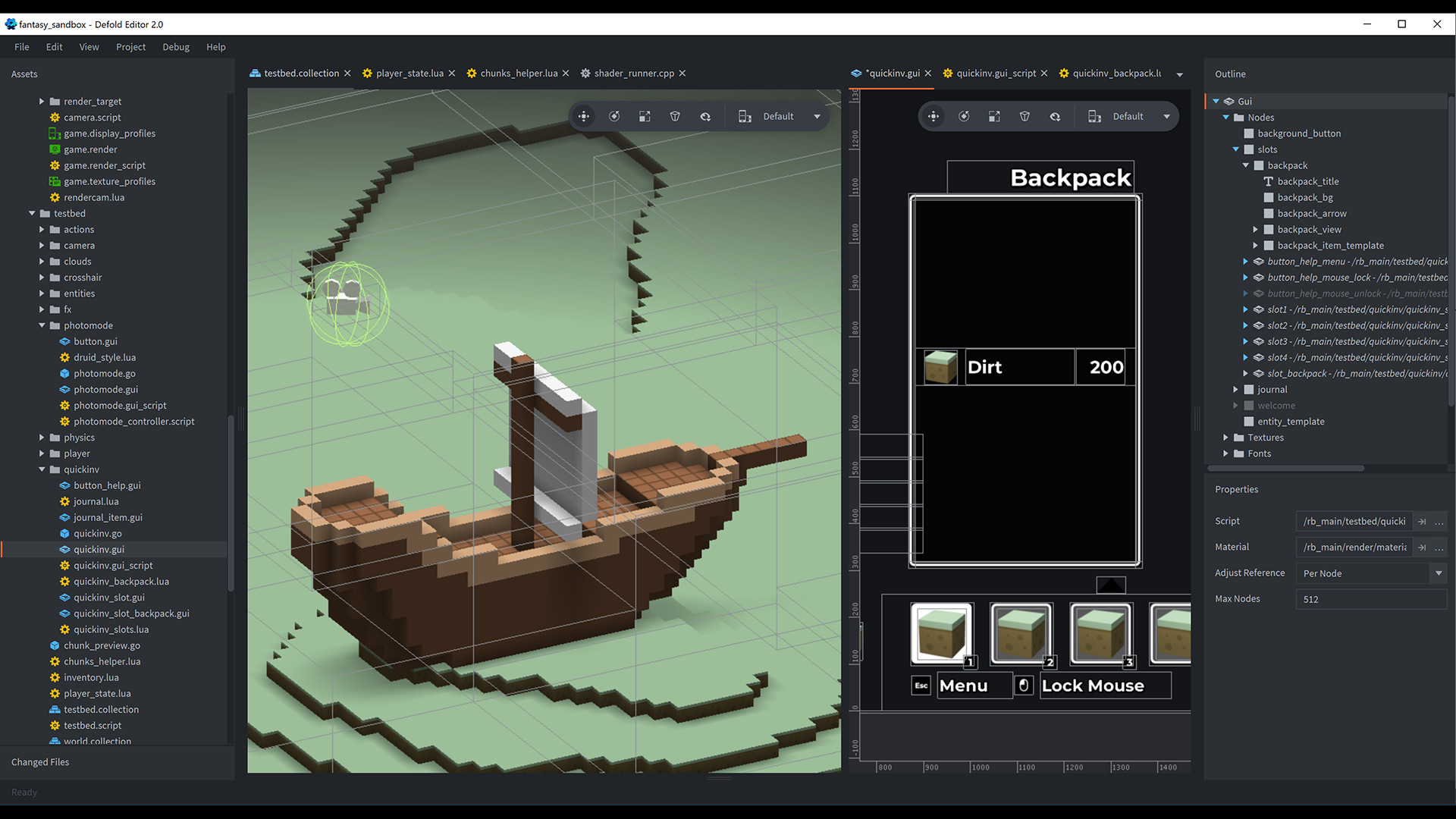Select the Rotate tool in the GUI editor toolbar
Viewport: 1456px width, 819px height.
[964, 116]
